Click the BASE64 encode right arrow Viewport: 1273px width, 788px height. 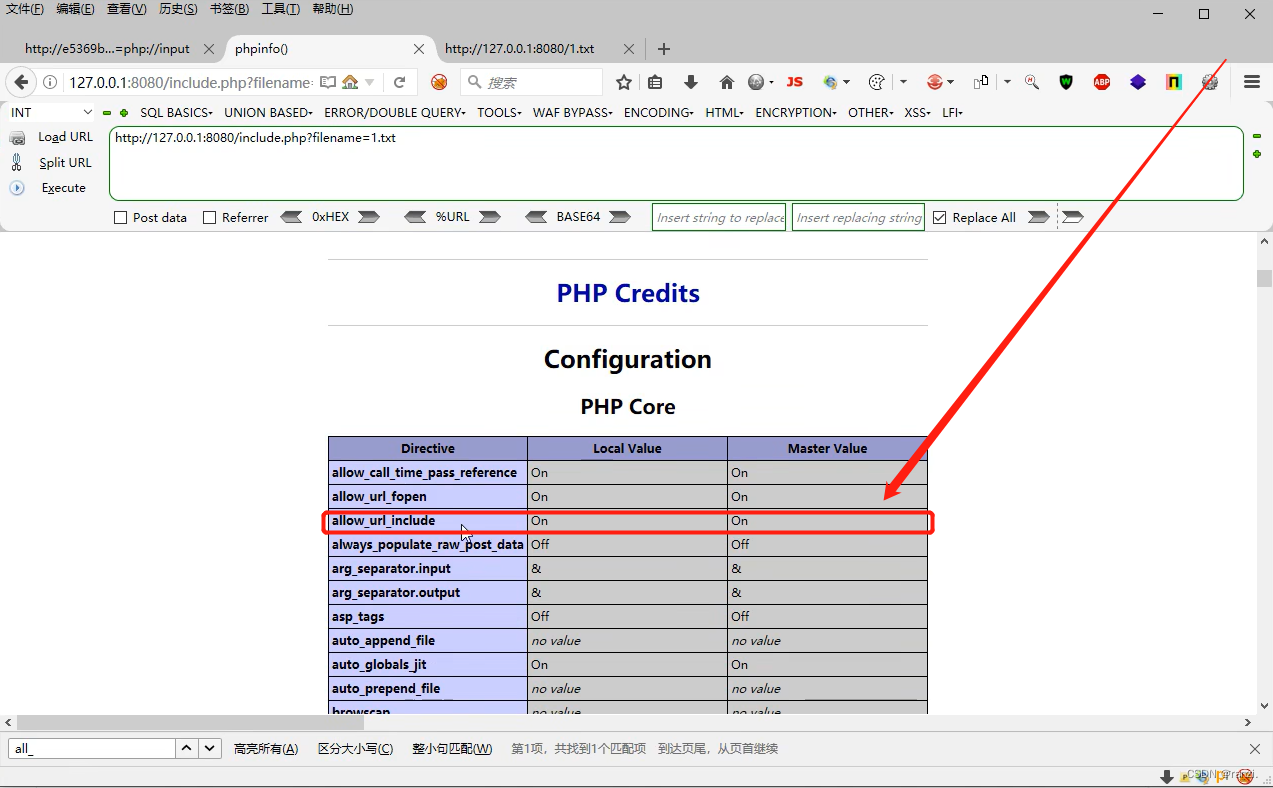620,217
